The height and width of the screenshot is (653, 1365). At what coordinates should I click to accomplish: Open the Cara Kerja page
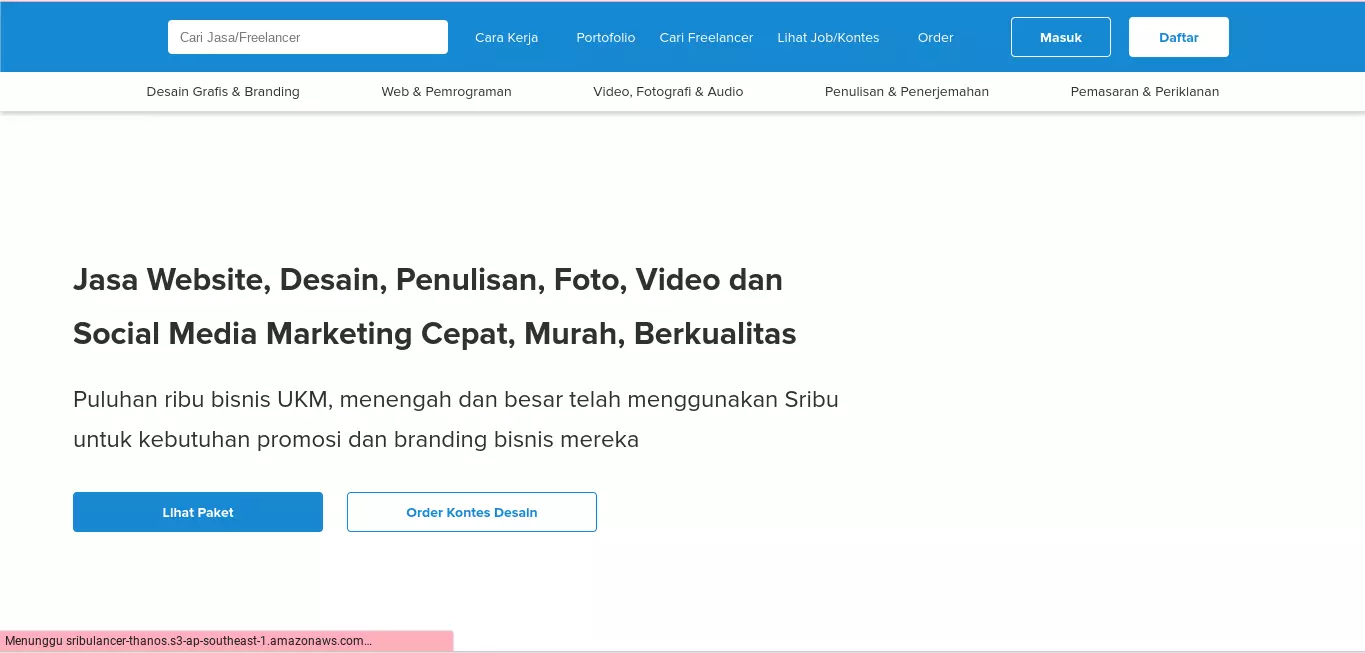pos(506,37)
